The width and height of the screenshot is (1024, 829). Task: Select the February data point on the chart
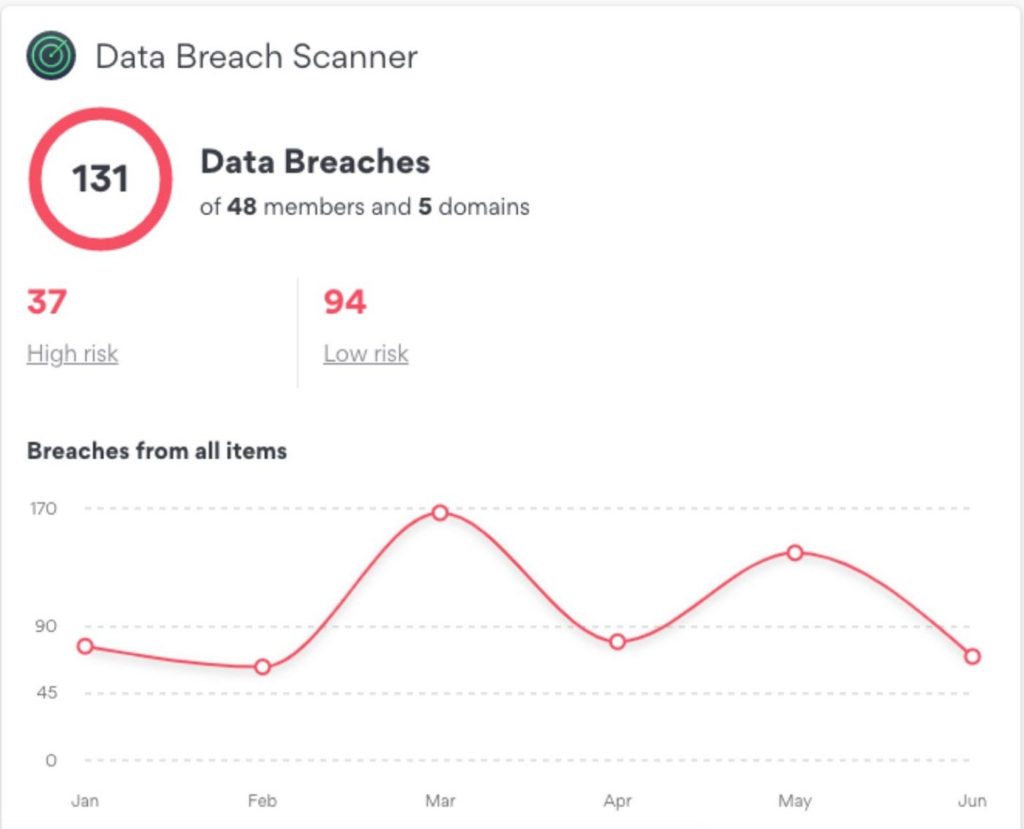coord(262,667)
